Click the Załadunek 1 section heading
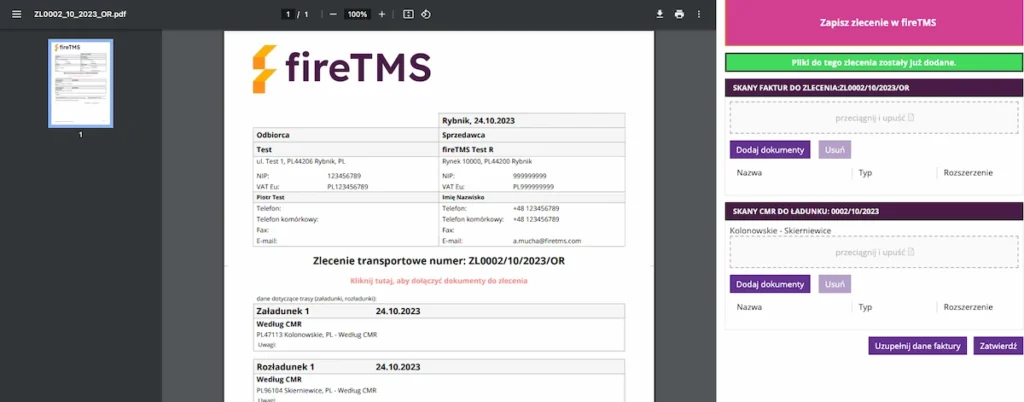The image size is (1024, 402). click(x=282, y=311)
